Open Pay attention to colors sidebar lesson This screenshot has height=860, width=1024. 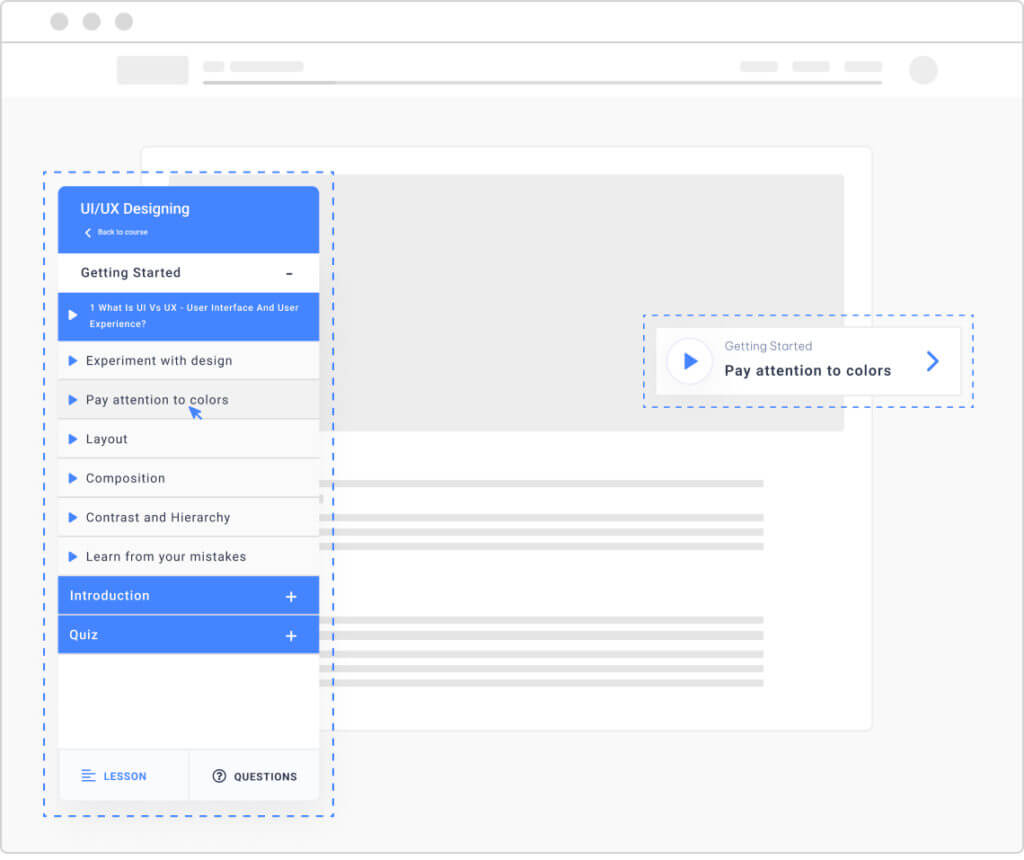189,400
